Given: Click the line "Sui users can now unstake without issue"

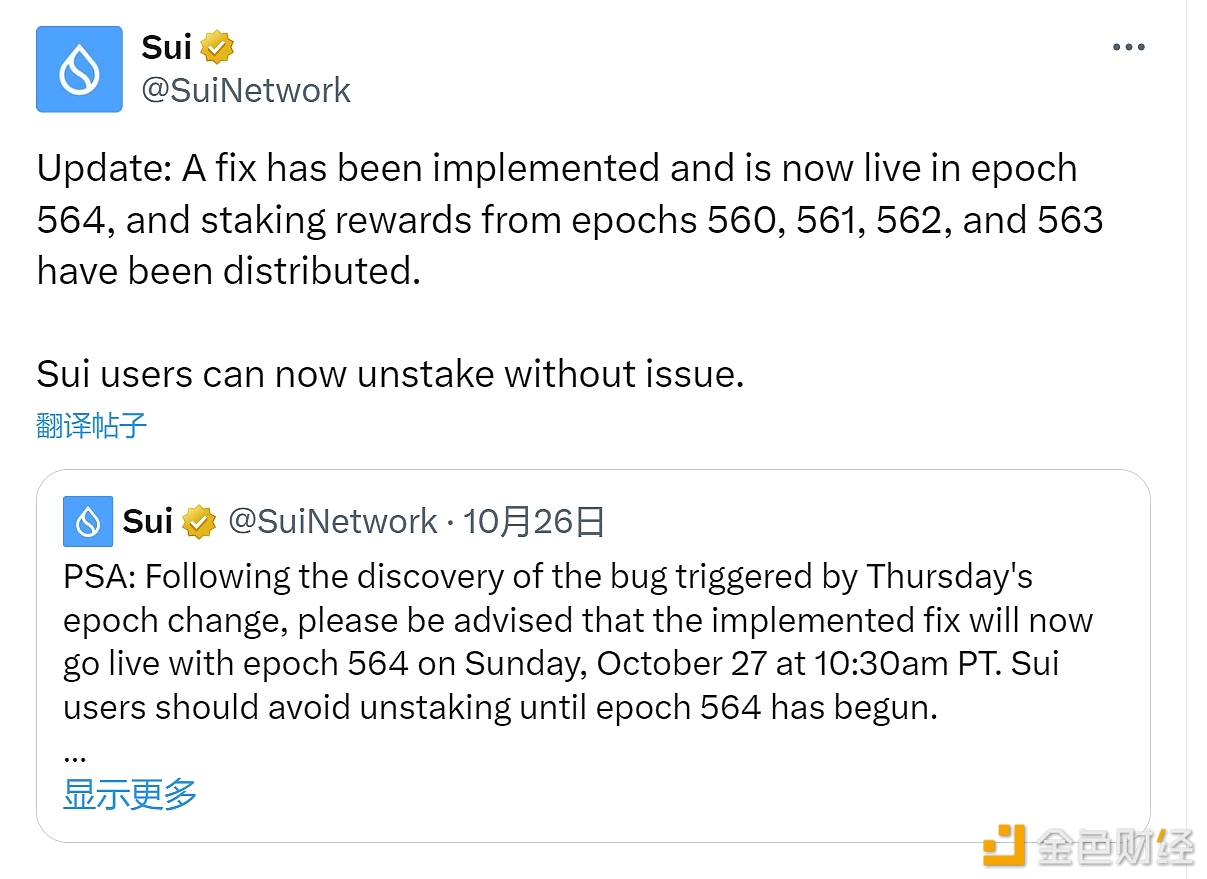Looking at the screenshot, I should pyautogui.click(x=391, y=373).
